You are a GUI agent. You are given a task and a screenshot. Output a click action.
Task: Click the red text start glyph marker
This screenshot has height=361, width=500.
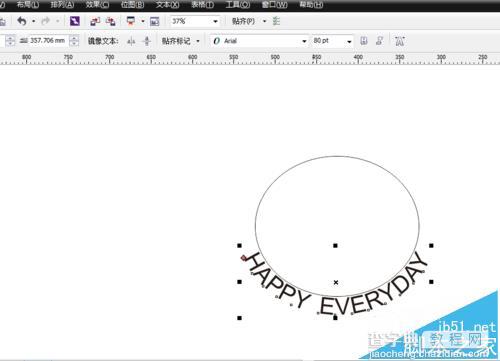click(x=244, y=258)
